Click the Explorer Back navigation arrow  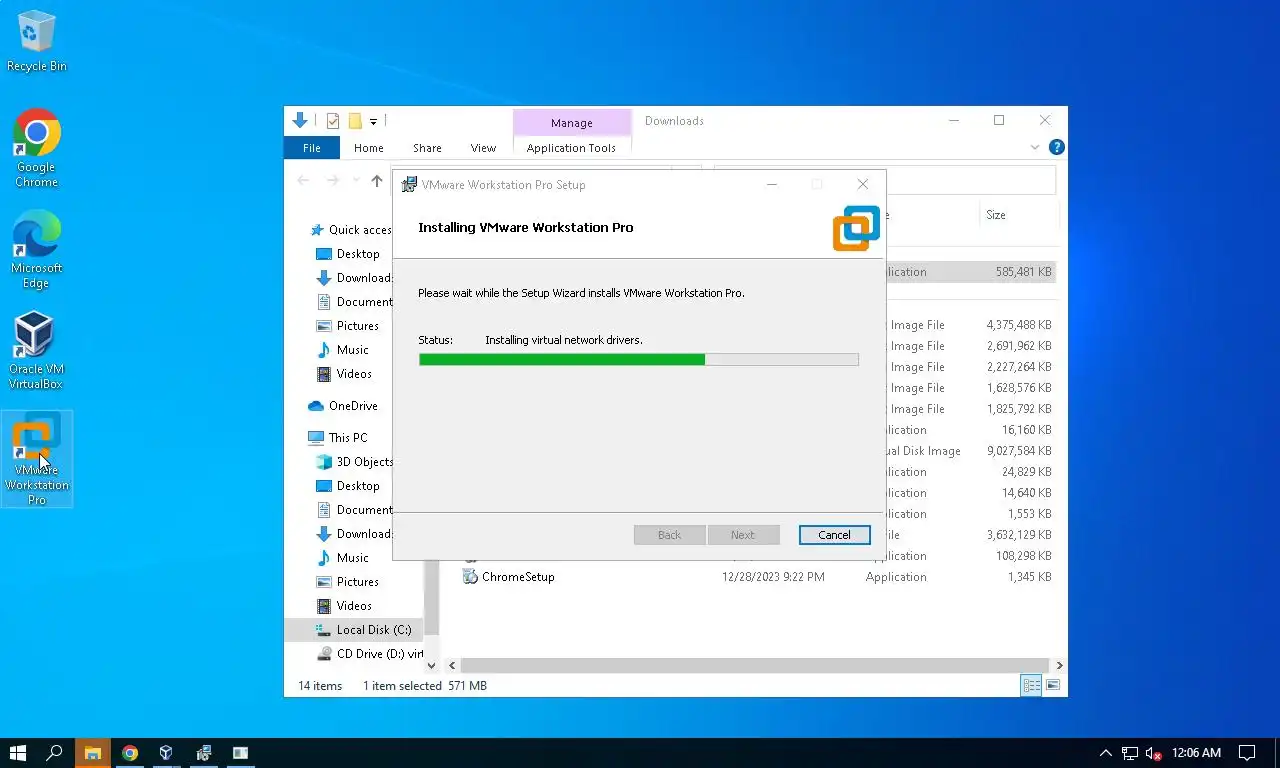pos(304,181)
